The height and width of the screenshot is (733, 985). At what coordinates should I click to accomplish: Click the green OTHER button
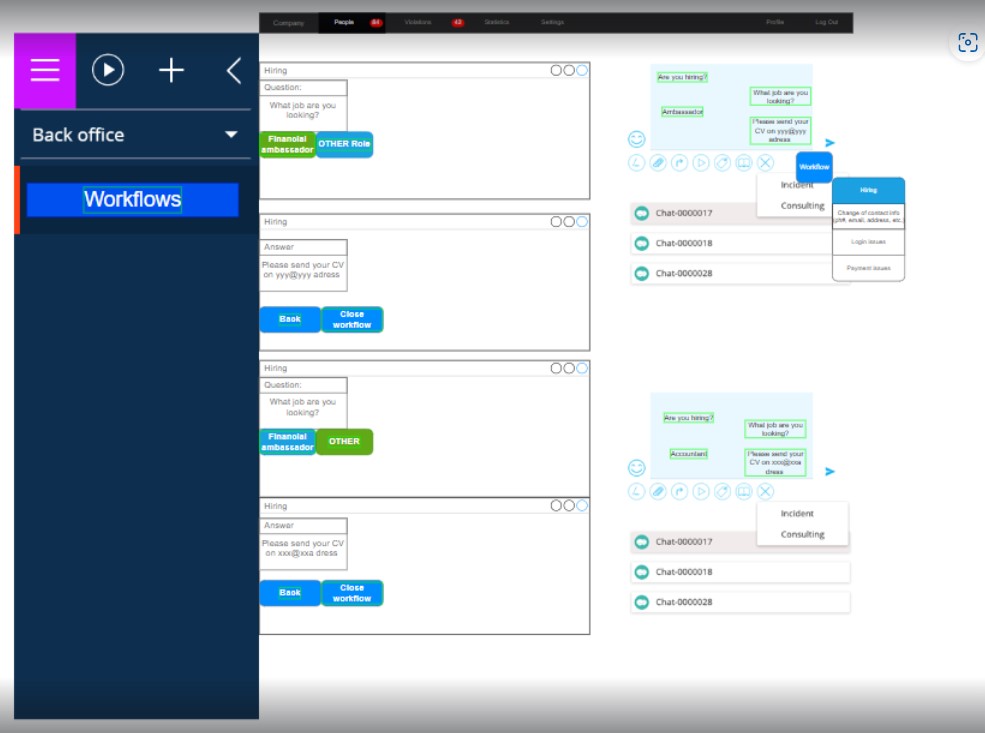point(344,442)
